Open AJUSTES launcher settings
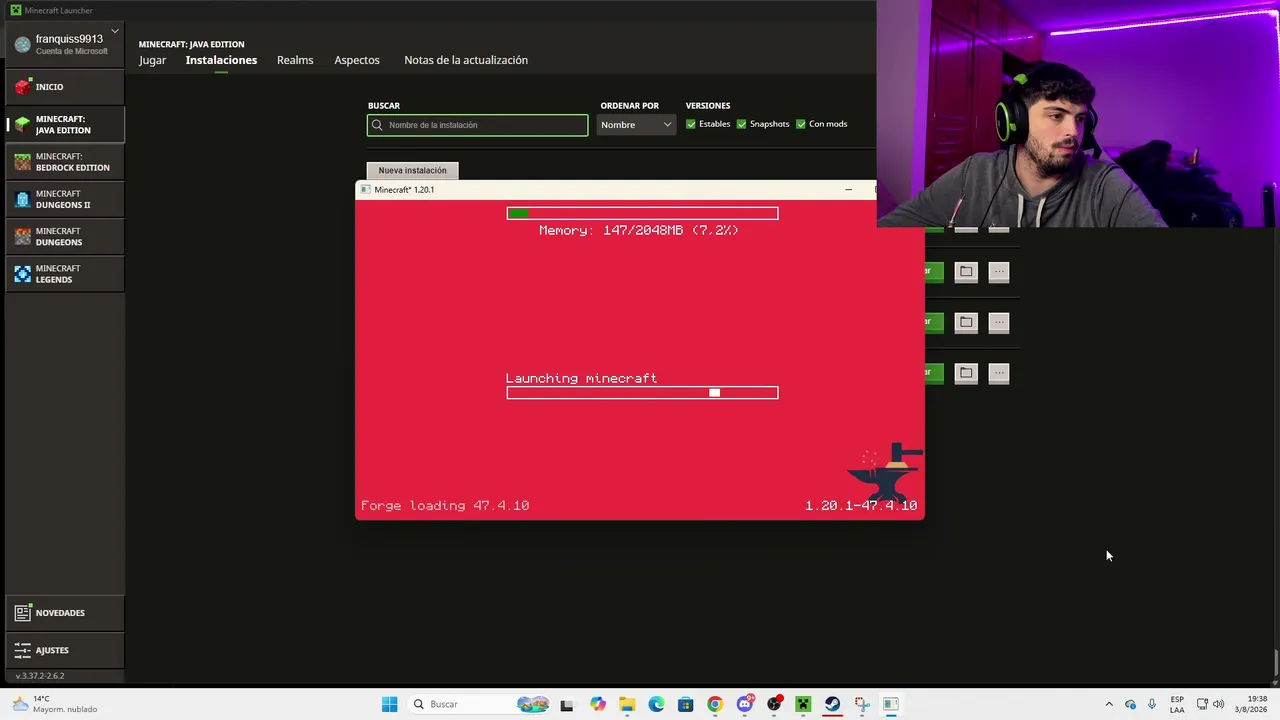1280x720 pixels. 65,650
